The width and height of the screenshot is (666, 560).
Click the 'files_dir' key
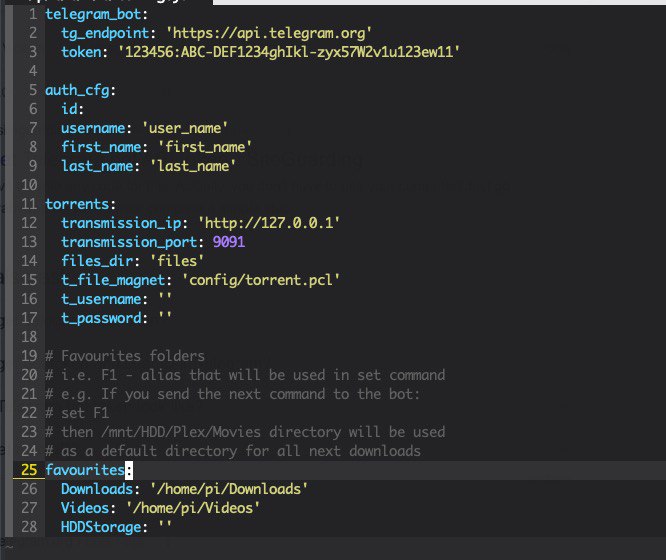coord(97,261)
